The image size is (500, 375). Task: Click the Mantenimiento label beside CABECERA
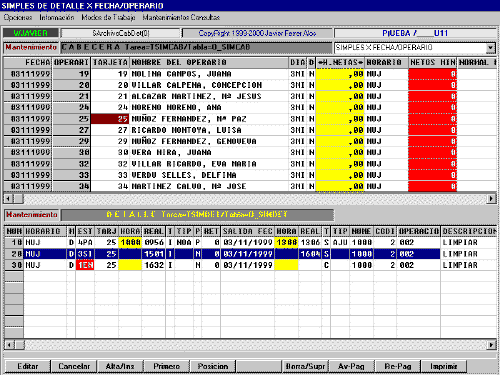click(x=31, y=47)
